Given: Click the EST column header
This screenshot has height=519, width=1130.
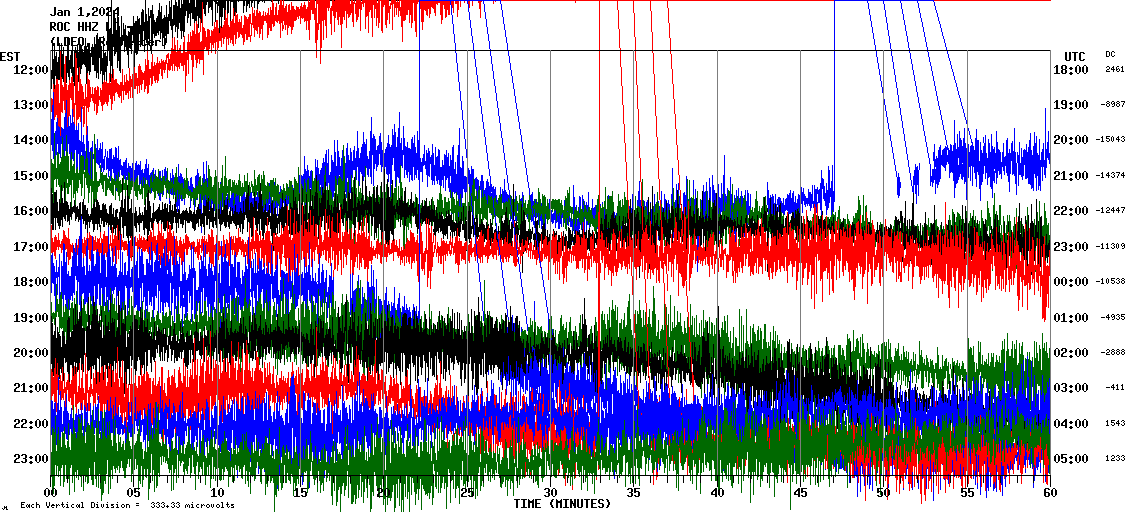Looking at the screenshot, I should pyautogui.click(x=11, y=56).
